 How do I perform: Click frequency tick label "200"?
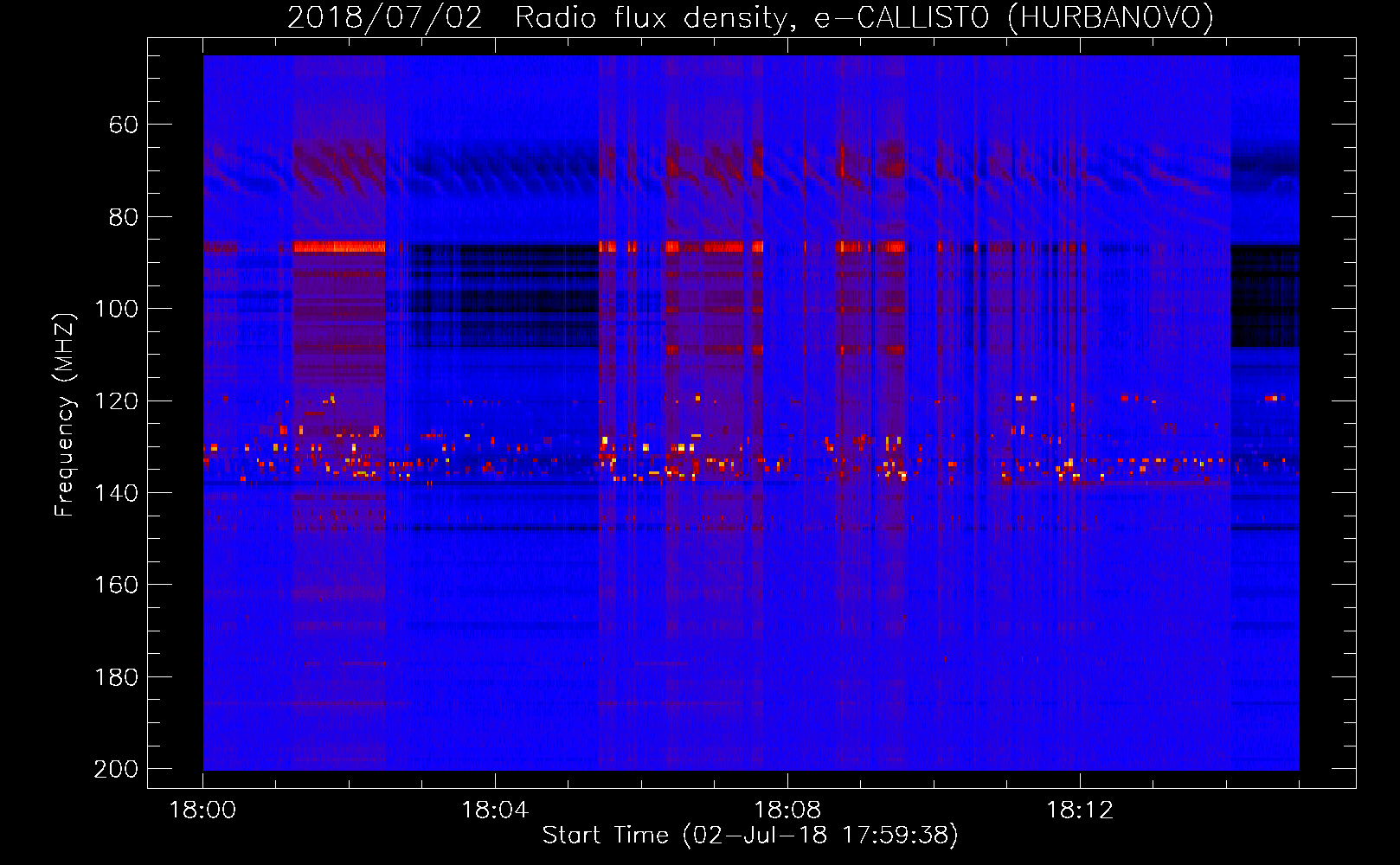[x=116, y=769]
